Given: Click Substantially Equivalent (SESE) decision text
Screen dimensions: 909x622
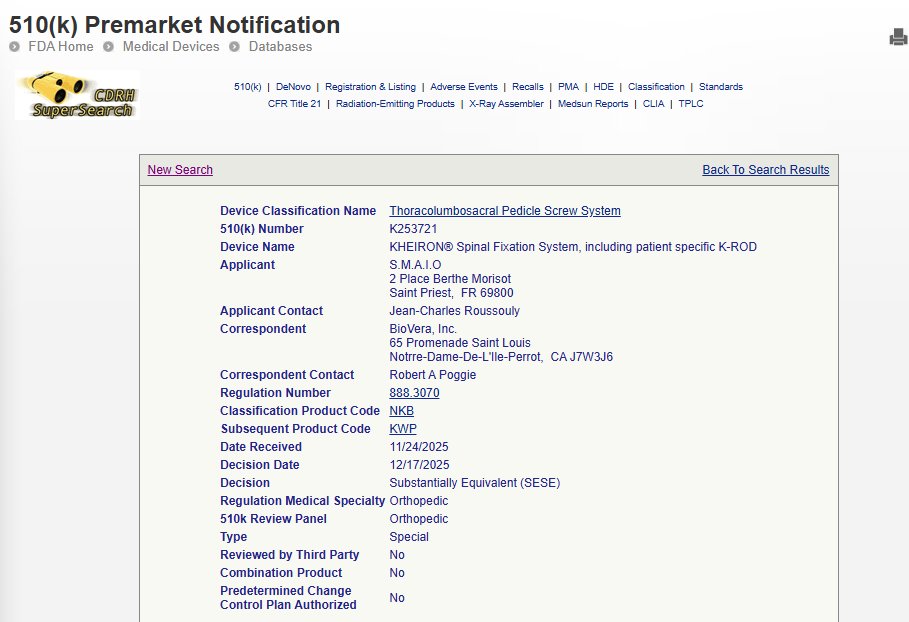Looking at the screenshot, I should [x=475, y=483].
